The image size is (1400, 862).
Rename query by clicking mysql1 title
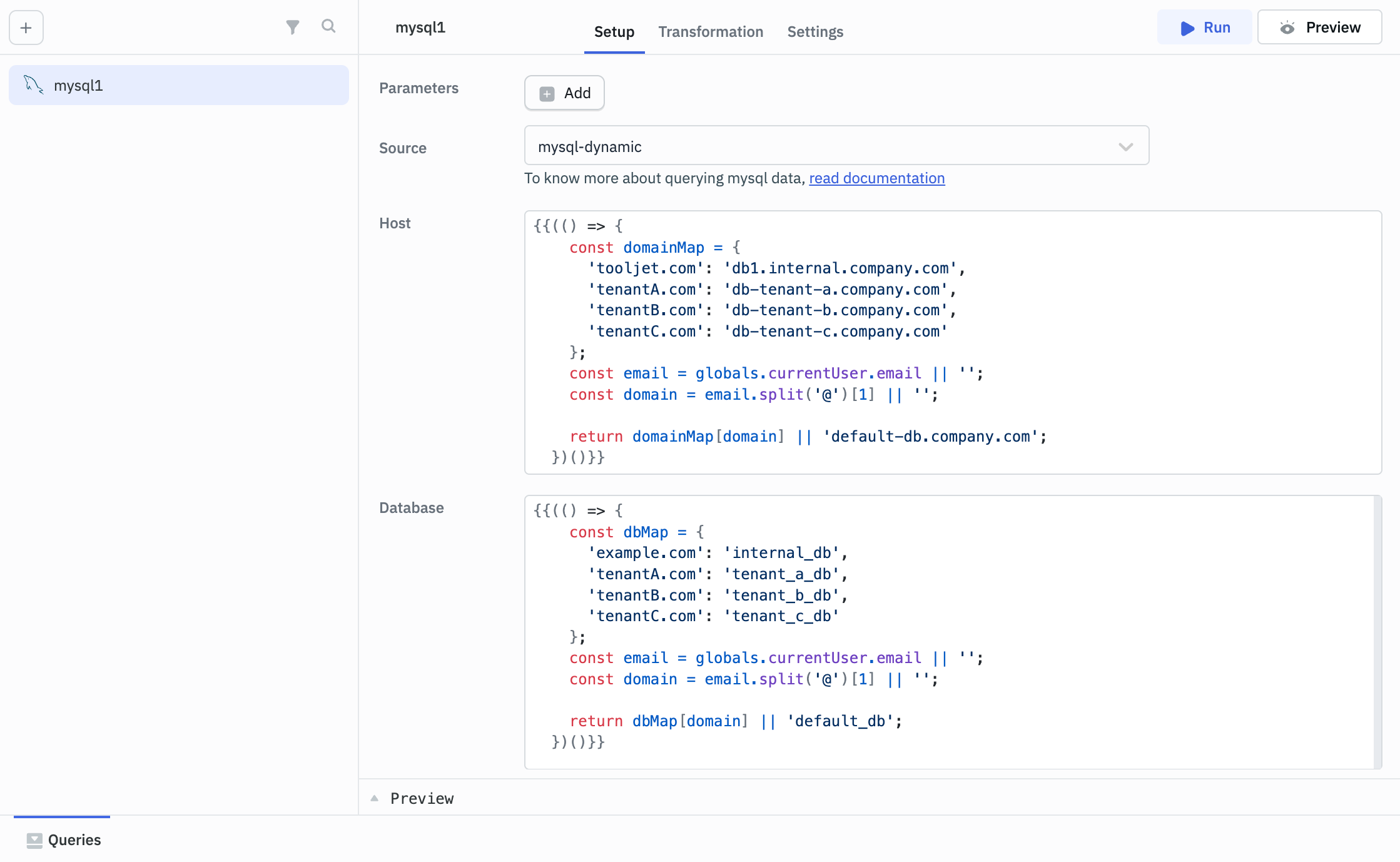420,28
